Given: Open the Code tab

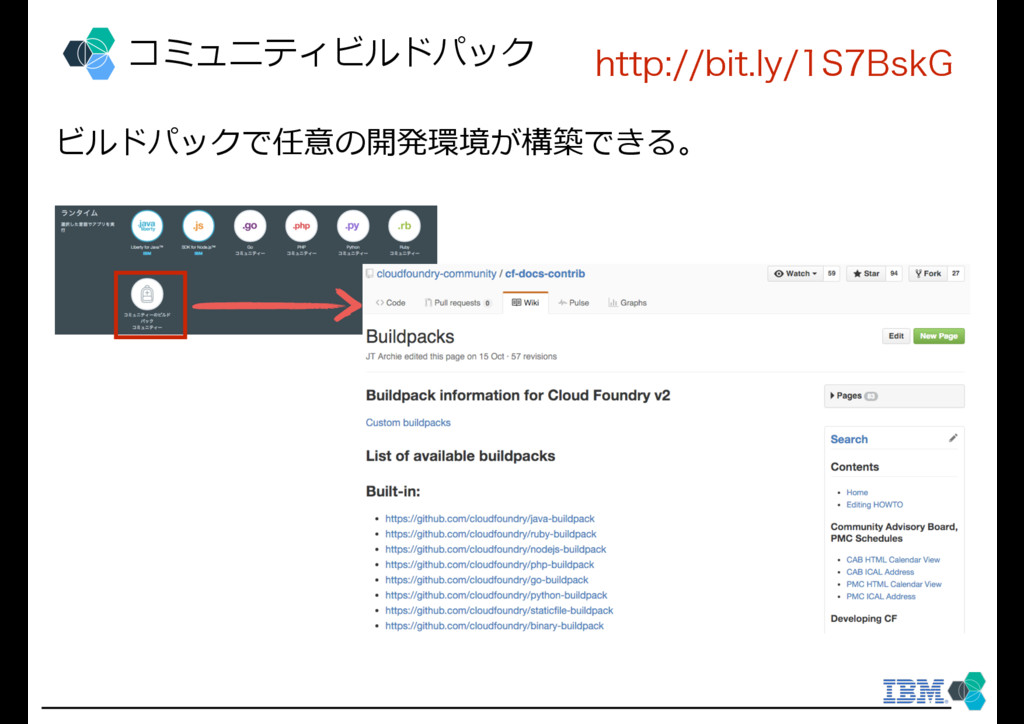Looking at the screenshot, I should coord(391,303).
